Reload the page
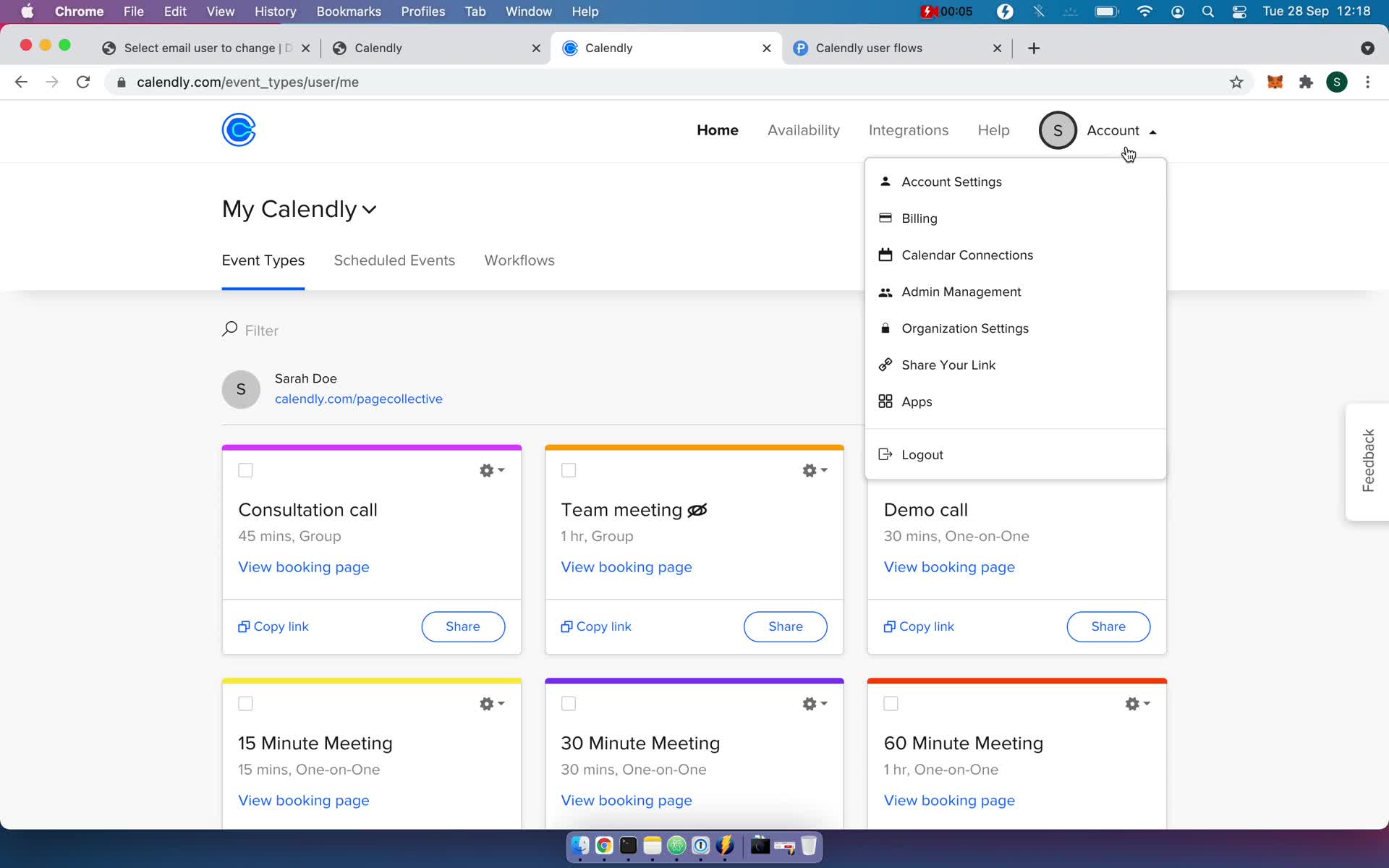1389x868 pixels. point(83,82)
